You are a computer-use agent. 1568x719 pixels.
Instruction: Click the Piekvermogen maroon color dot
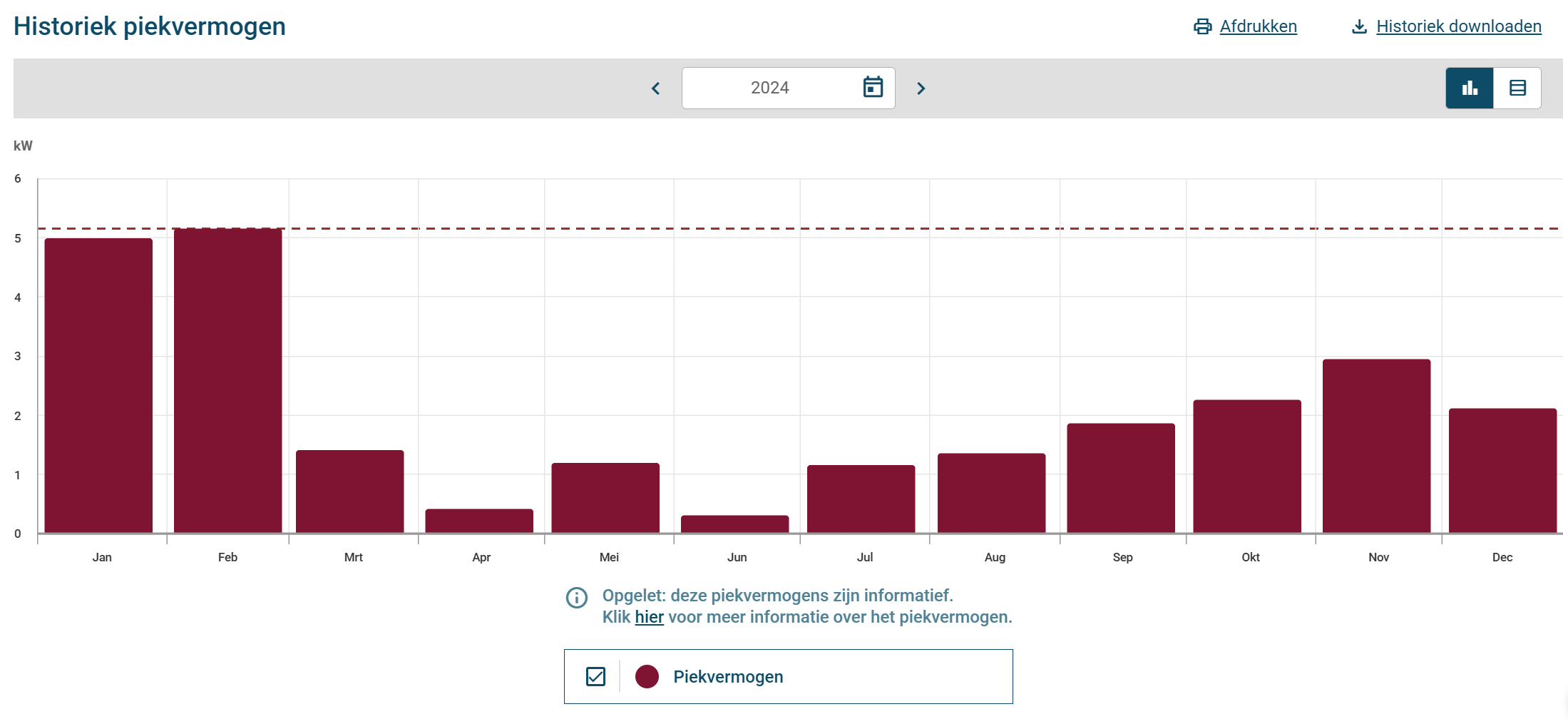tap(647, 676)
